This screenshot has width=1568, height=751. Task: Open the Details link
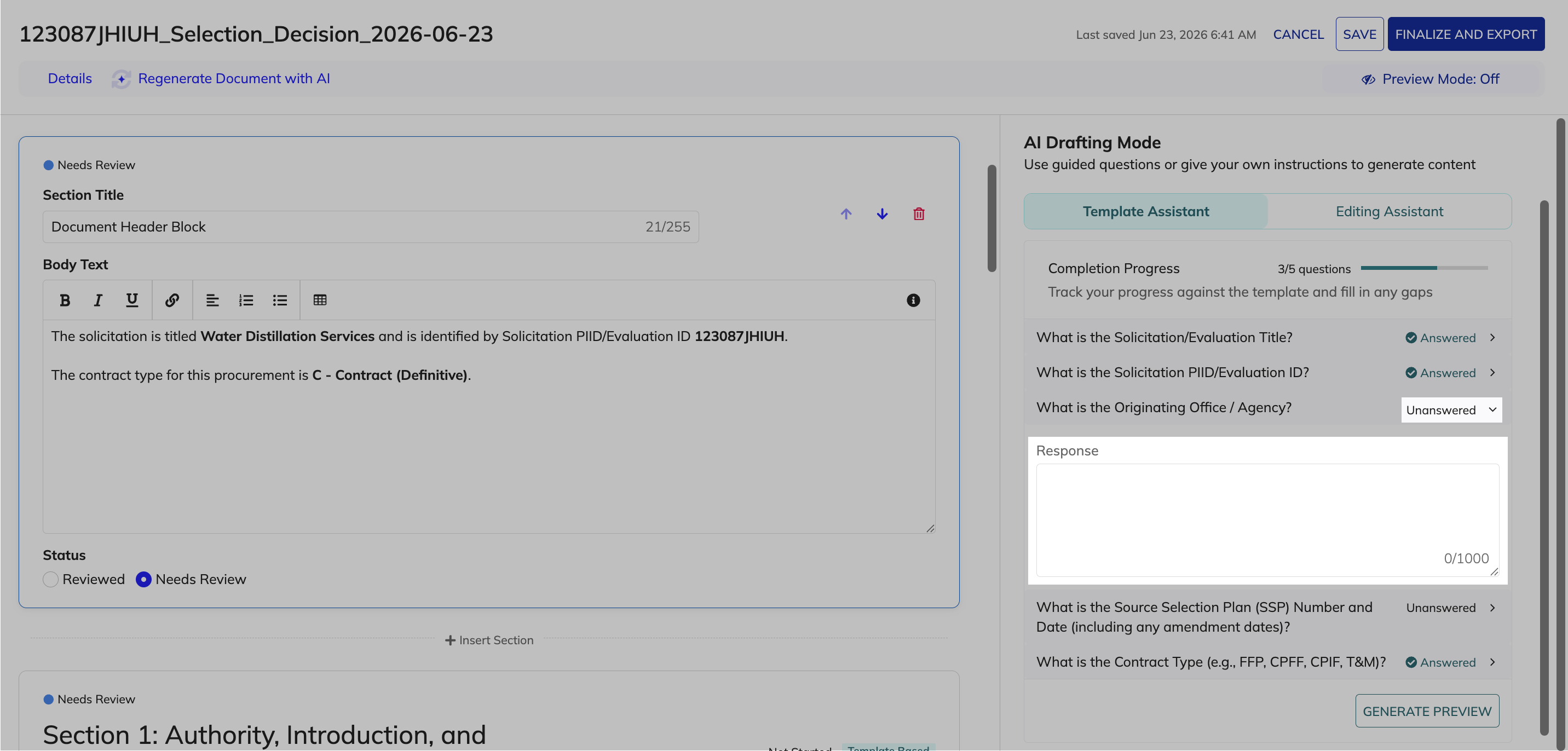click(70, 78)
